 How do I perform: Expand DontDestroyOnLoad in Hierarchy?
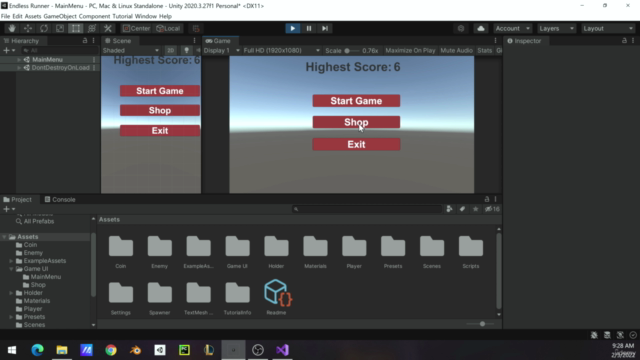(x=19, y=68)
